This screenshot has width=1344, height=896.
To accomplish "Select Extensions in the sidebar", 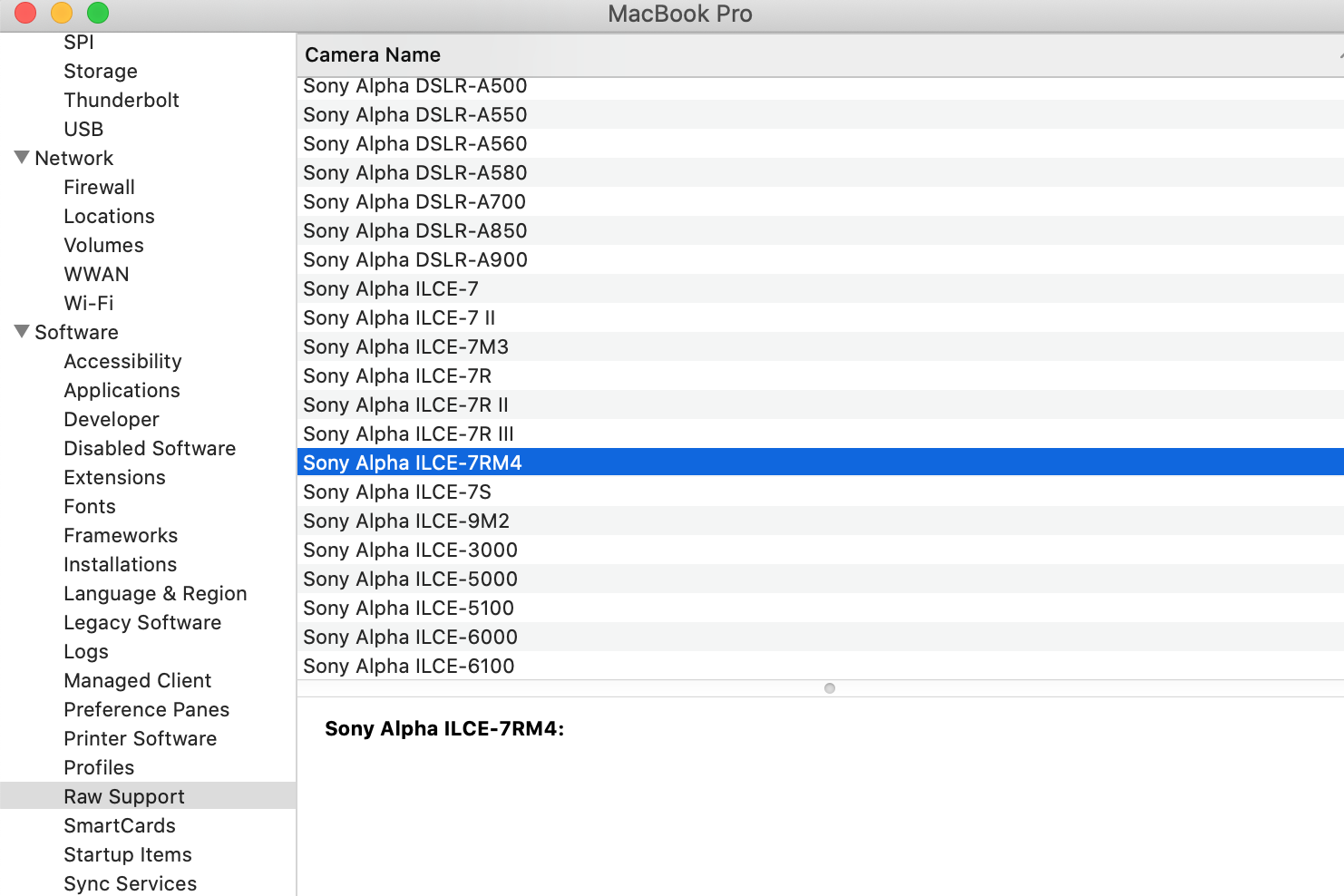I will (114, 477).
